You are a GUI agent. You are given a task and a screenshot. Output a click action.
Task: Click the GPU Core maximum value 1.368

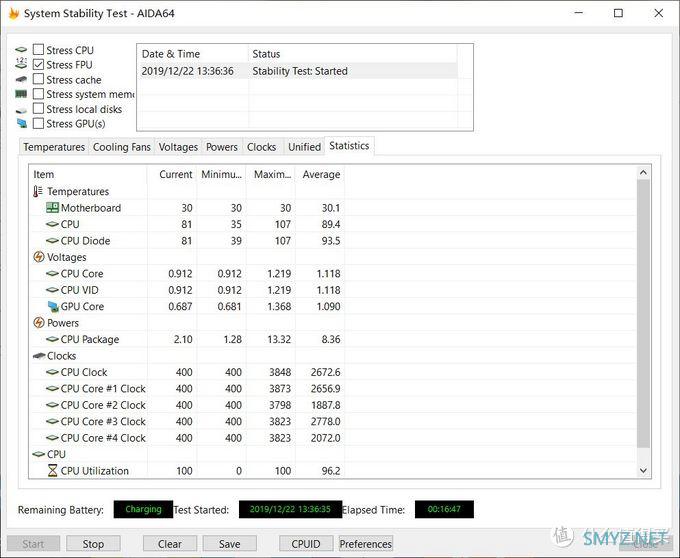(279, 307)
